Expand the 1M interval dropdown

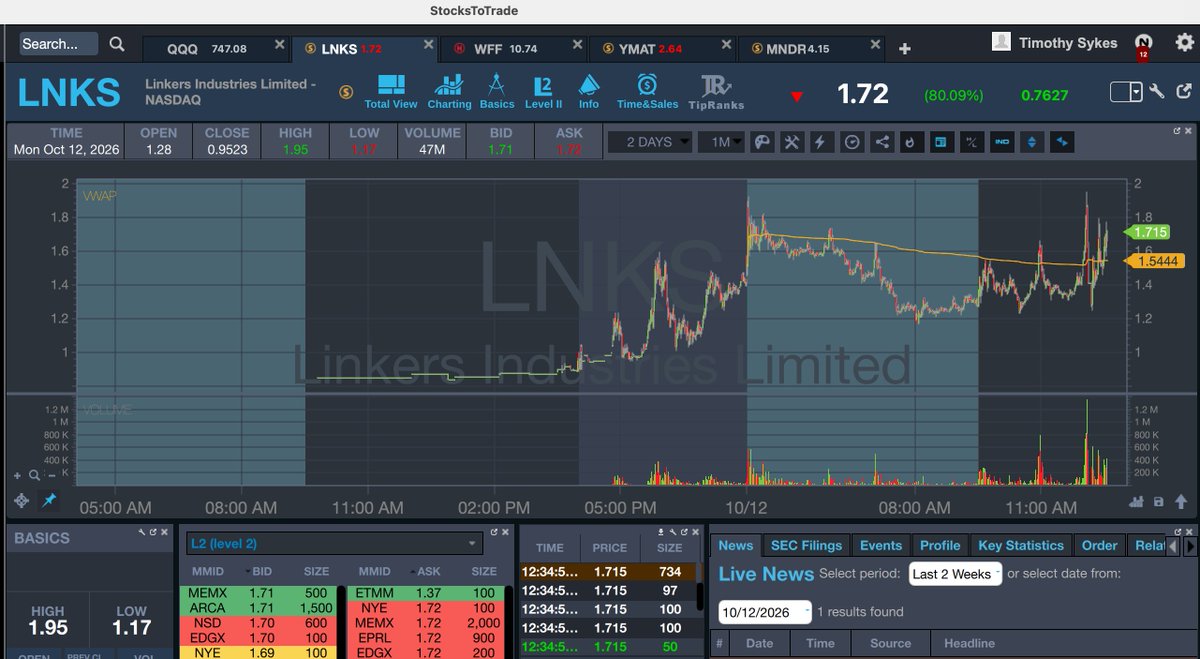(721, 142)
